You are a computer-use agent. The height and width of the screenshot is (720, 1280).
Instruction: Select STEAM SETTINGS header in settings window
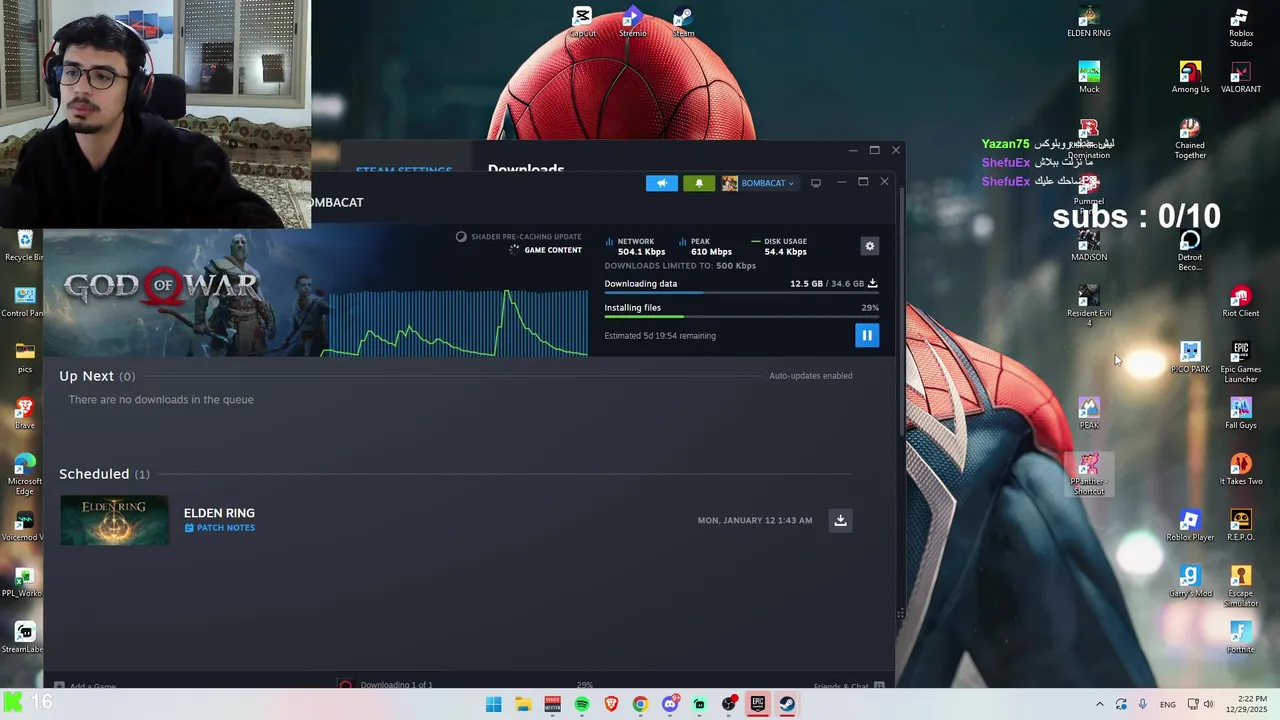click(404, 170)
